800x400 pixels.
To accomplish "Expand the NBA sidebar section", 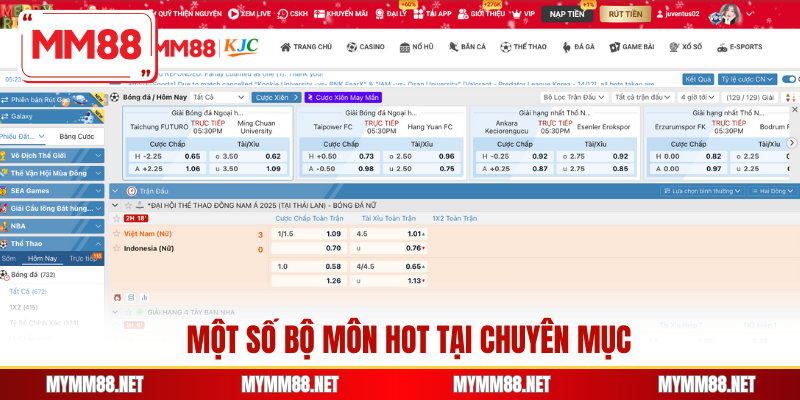I will (x=52, y=226).
